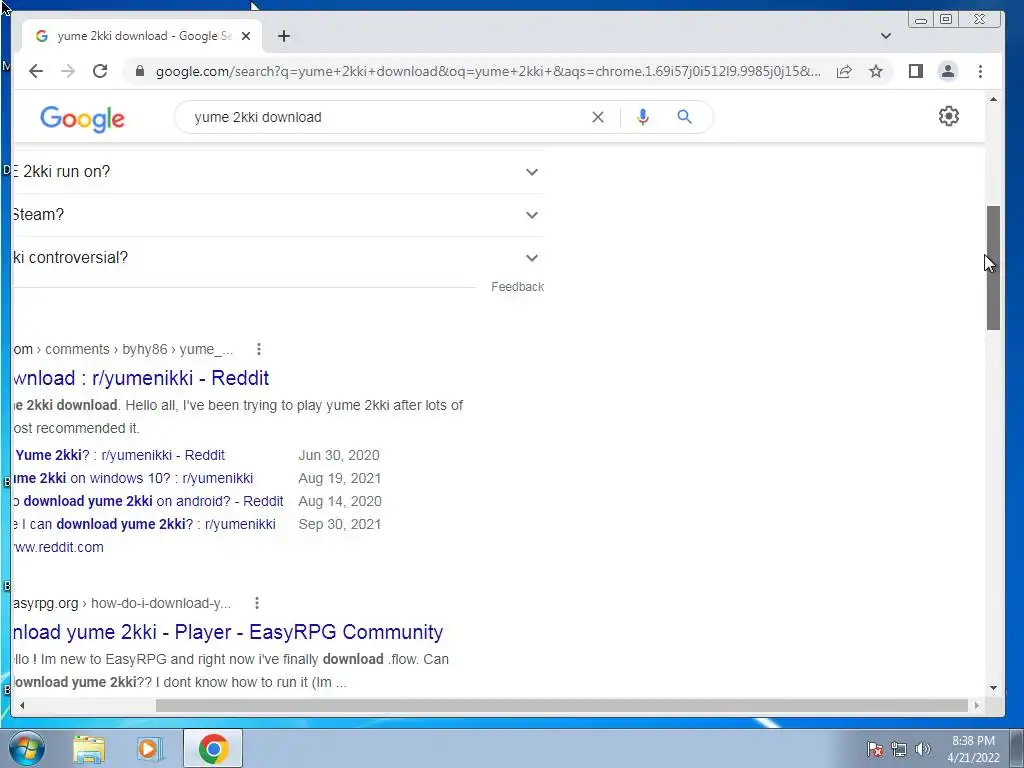Expand the "2kki run on?" question

coord(278,172)
